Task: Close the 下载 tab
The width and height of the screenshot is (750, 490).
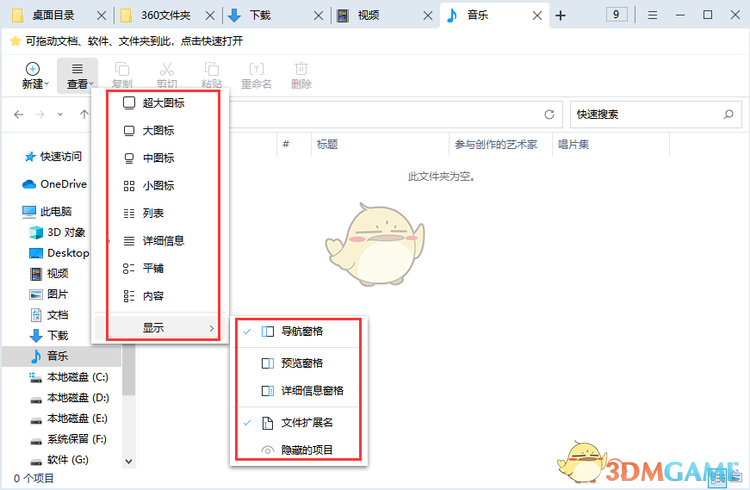Action: click(x=319, y=16)
